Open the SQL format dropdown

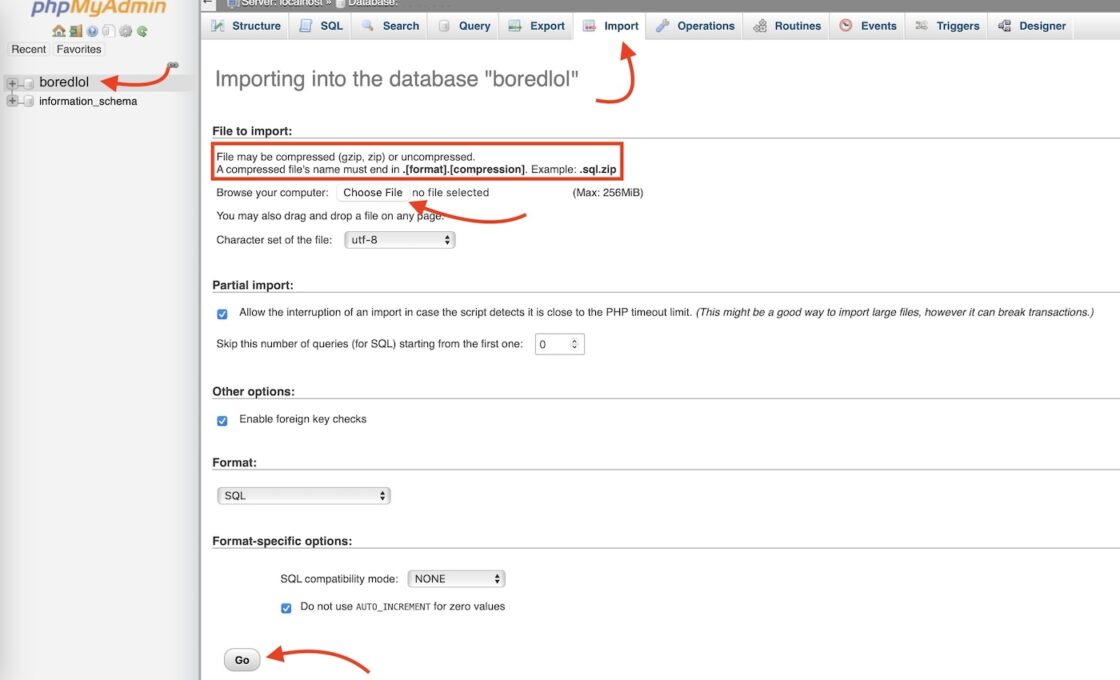[x=303, y=496]
